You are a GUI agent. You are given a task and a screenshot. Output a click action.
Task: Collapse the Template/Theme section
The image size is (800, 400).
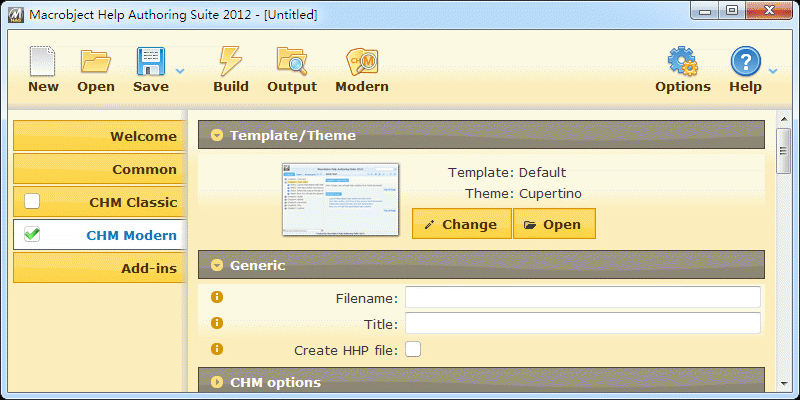217,135
